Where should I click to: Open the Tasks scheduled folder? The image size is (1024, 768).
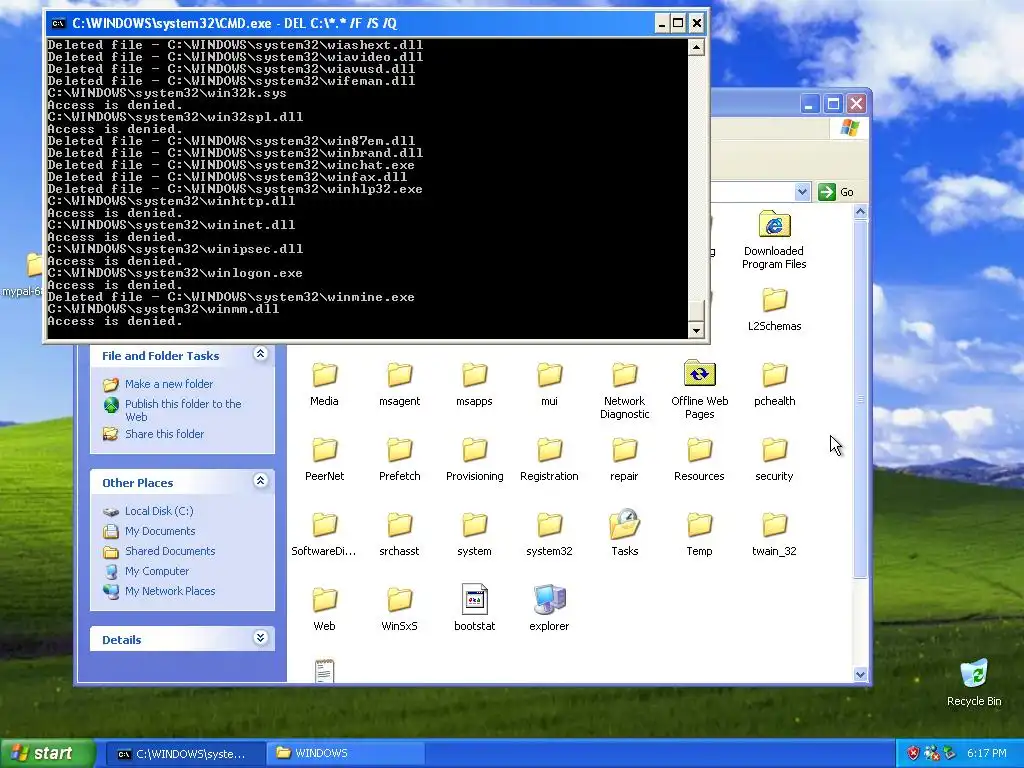[x=624, y=533]
